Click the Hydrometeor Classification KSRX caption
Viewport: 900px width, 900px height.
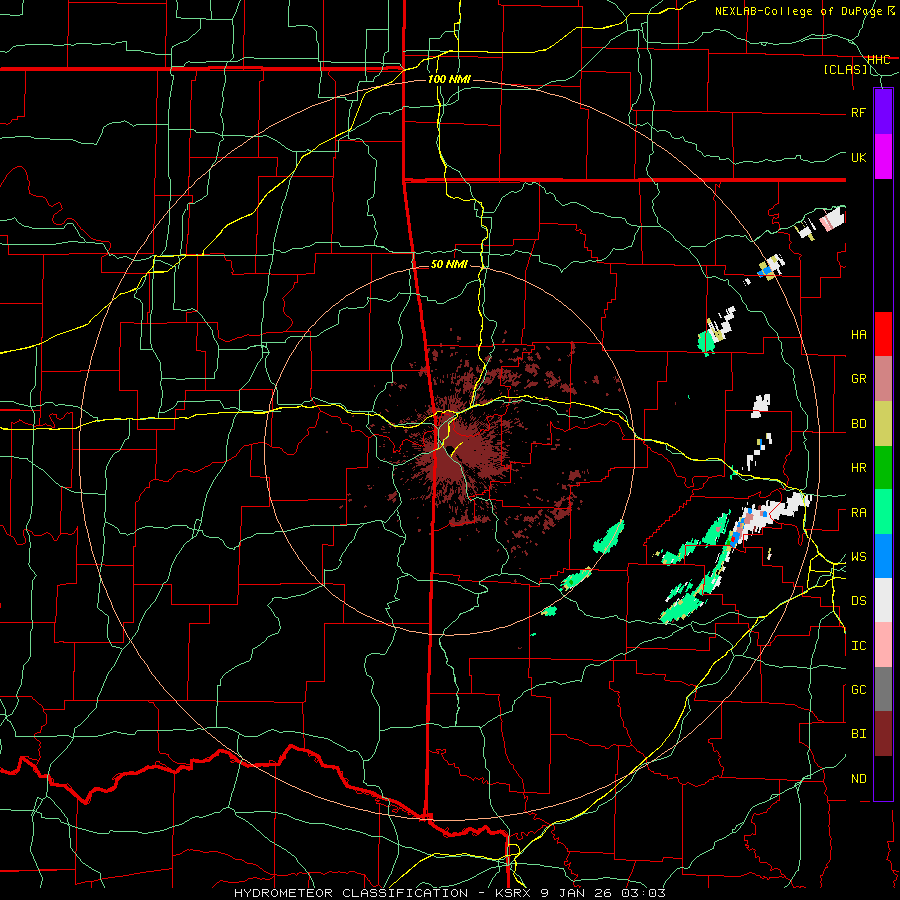[385, 893]
